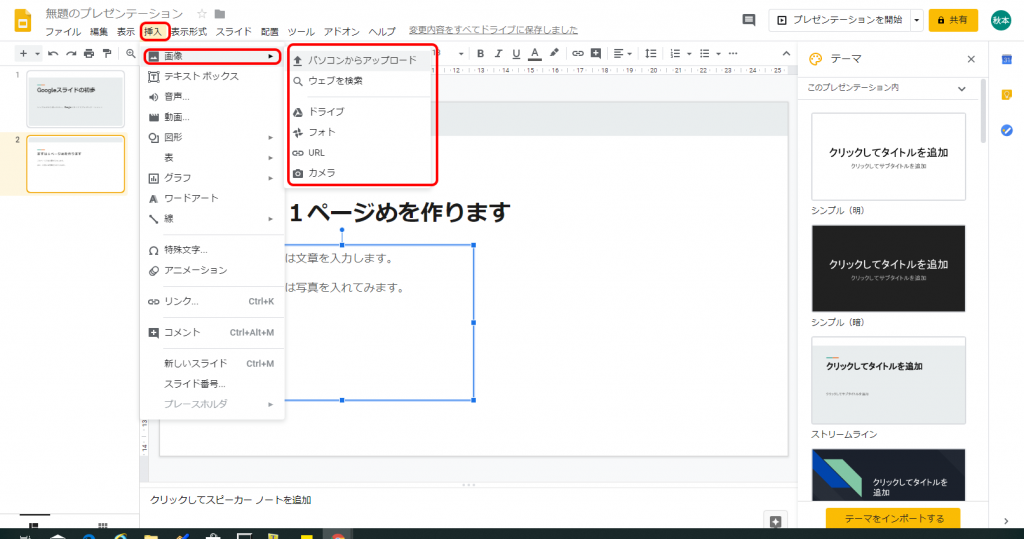Screen dimensions: 1024x539
Task: Open the ヘルプ menu
Action: 382,31
